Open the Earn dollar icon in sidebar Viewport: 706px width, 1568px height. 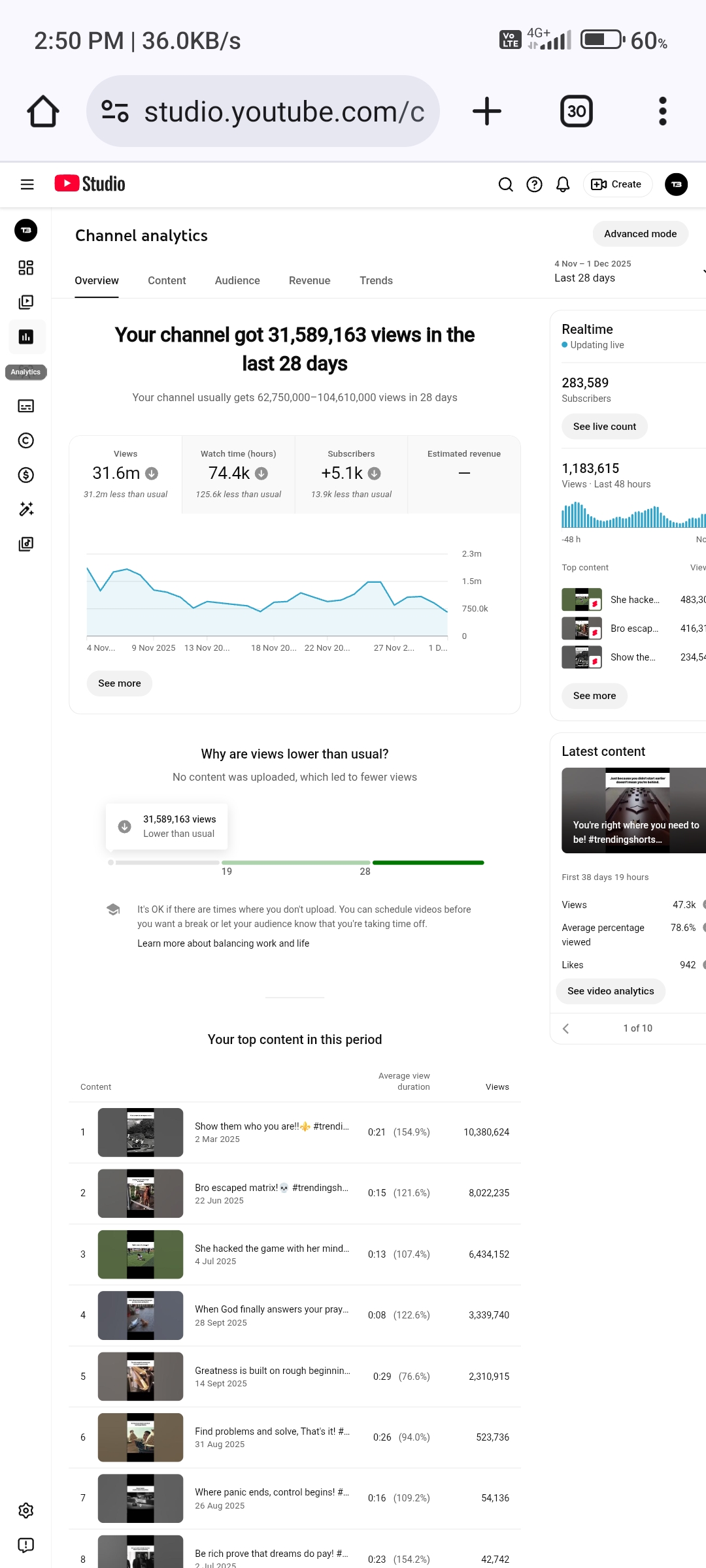(x=25, y=475)
